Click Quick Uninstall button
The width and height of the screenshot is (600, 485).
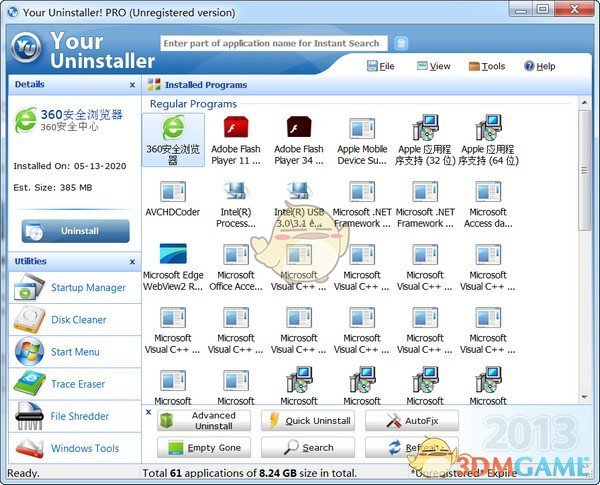coord(308,420)
